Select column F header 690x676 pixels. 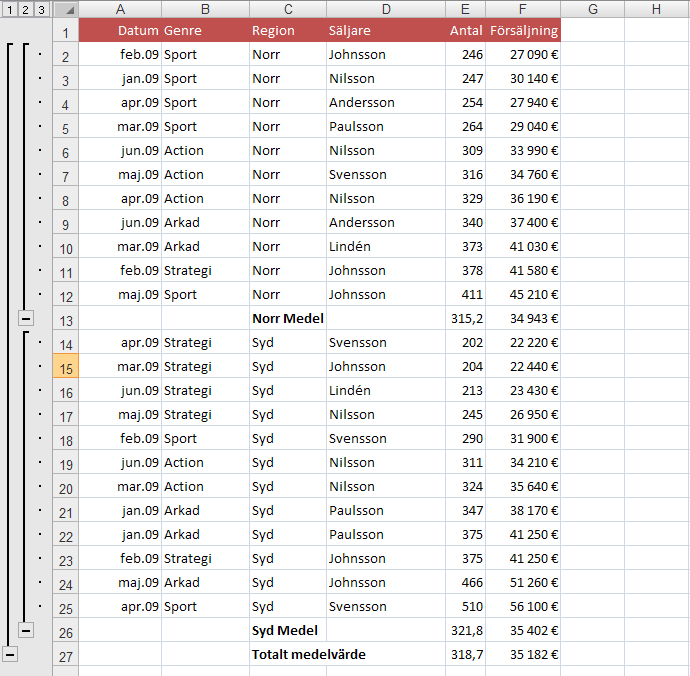coord(523,9)
